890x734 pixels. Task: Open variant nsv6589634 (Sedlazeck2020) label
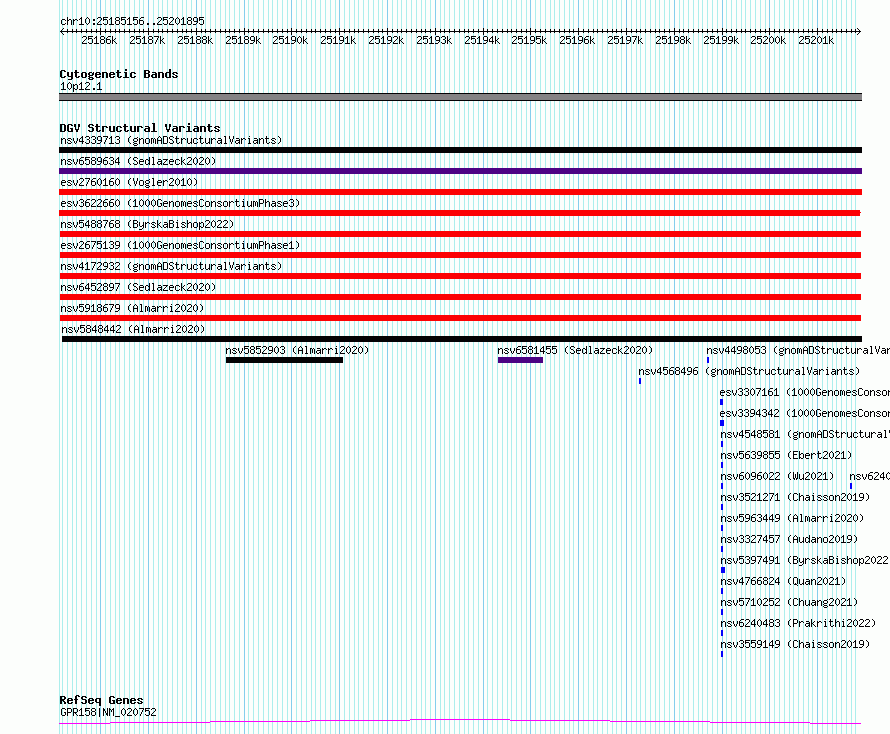(x=138, y=161)
